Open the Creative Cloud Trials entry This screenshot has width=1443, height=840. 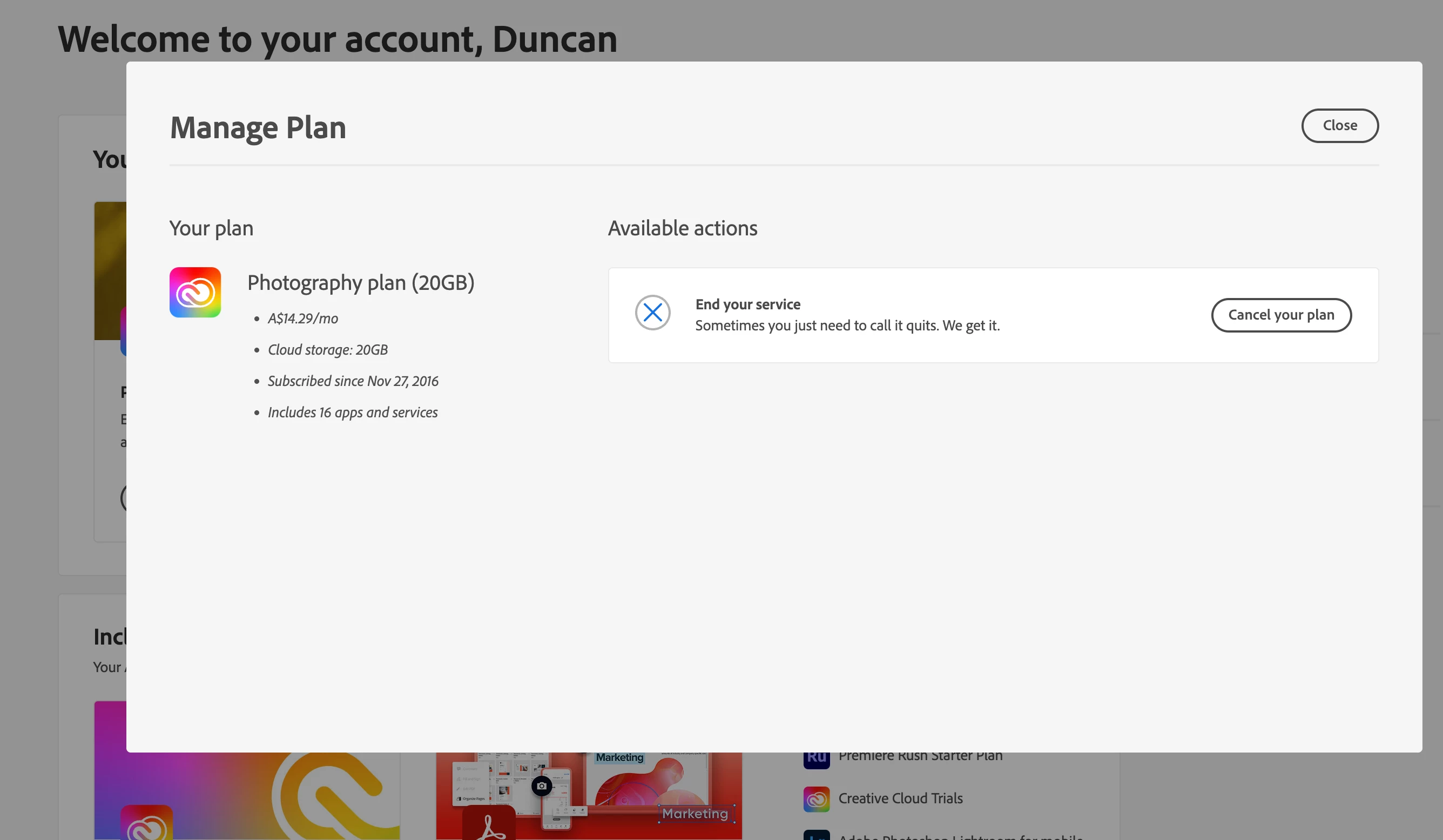[x=900, y=798]
